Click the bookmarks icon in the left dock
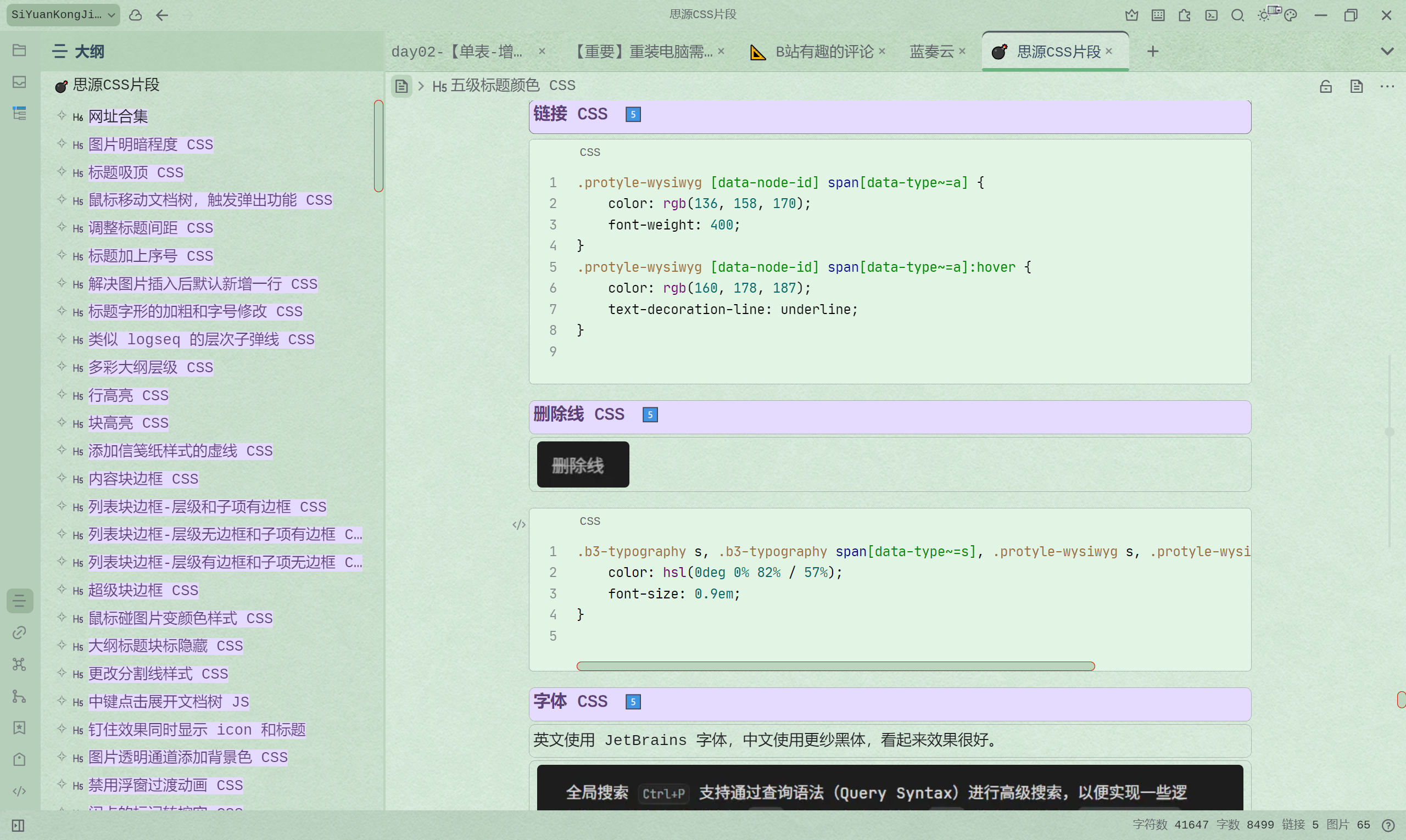 tap(19, 727)
